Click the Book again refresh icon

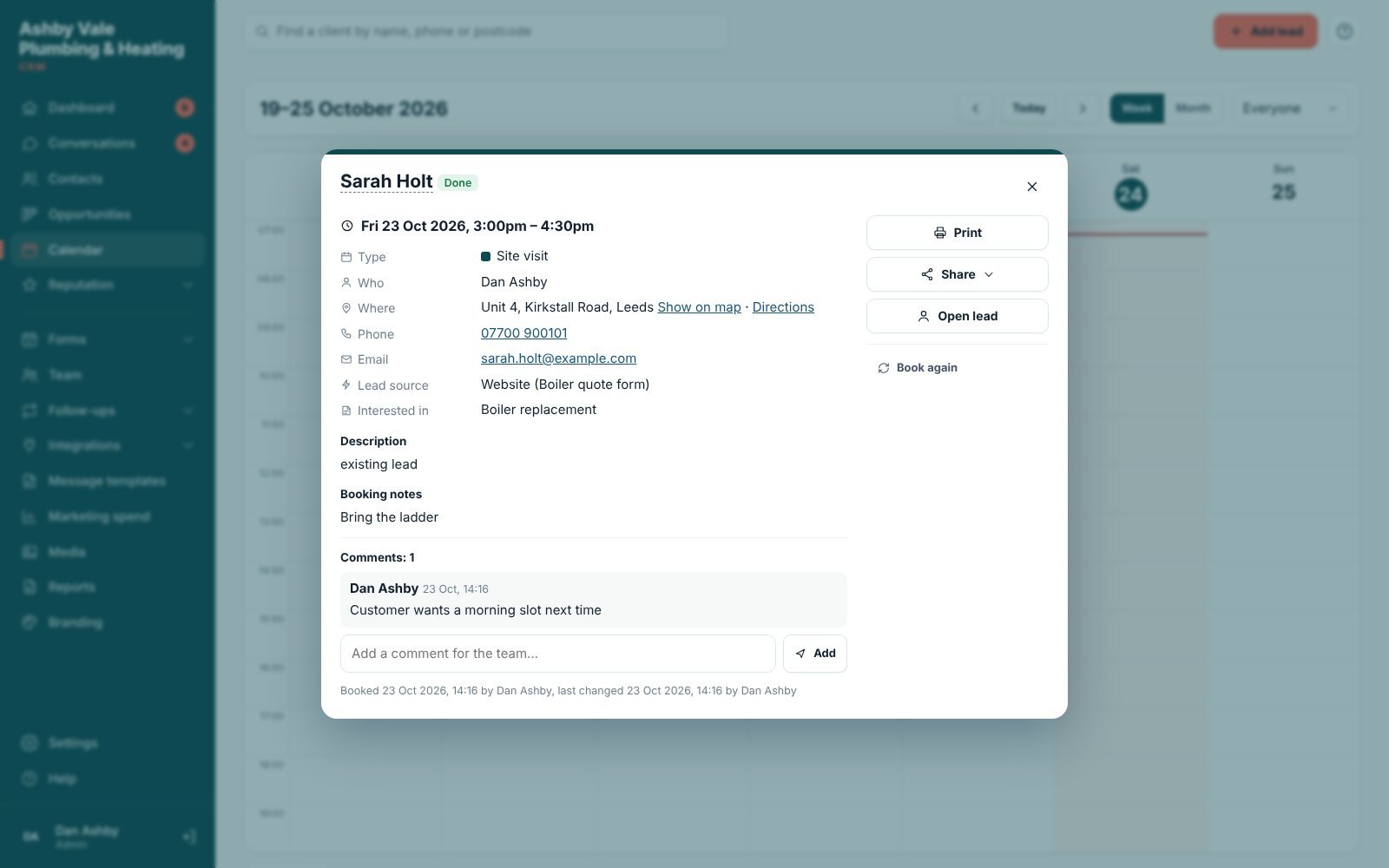884,368
